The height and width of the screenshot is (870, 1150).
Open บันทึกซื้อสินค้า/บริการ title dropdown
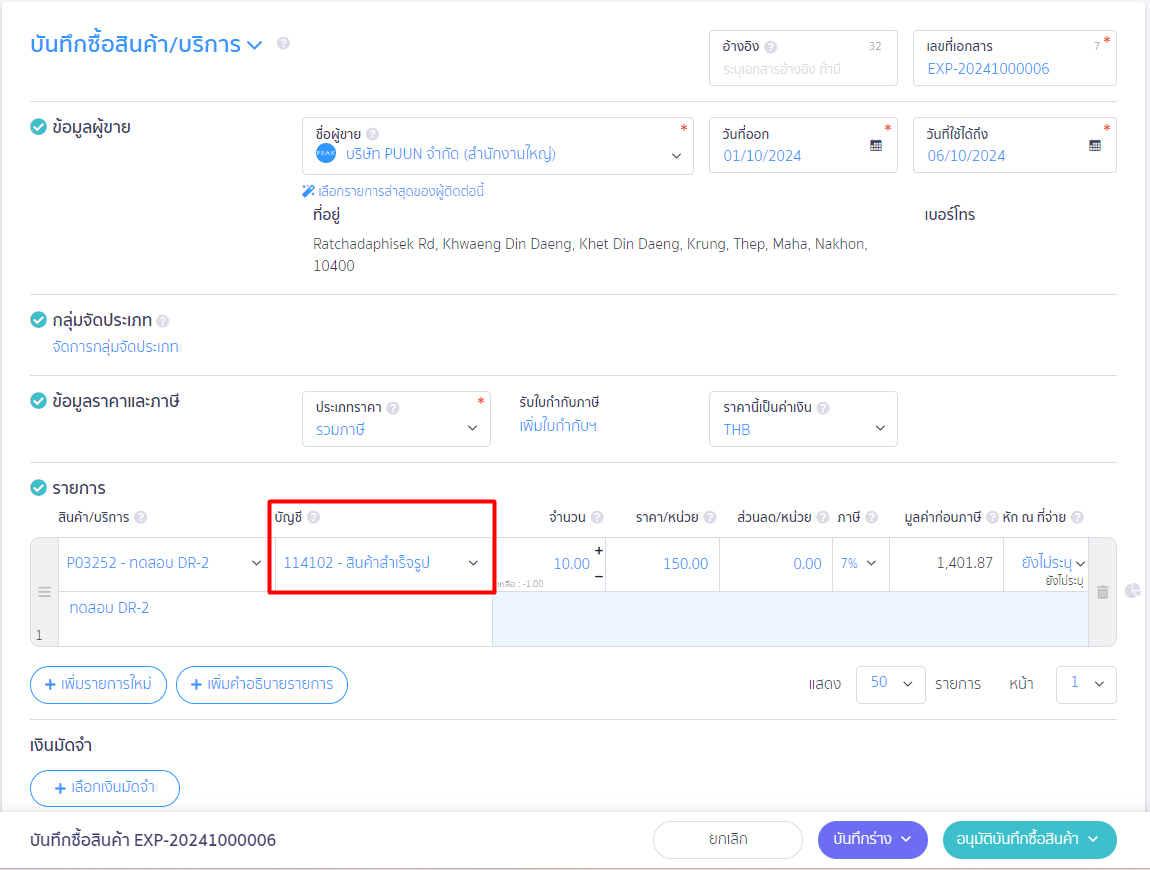tap(254, 45)
